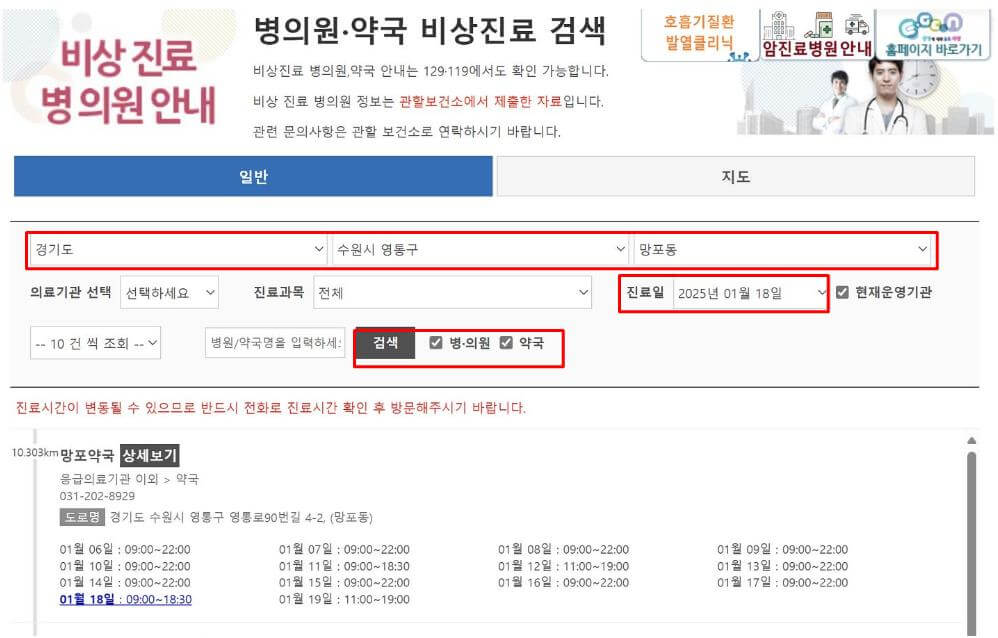Open the 수원시 영통구 district dropdown
This screenshot has width=998, height=638.
coord(480,246)
